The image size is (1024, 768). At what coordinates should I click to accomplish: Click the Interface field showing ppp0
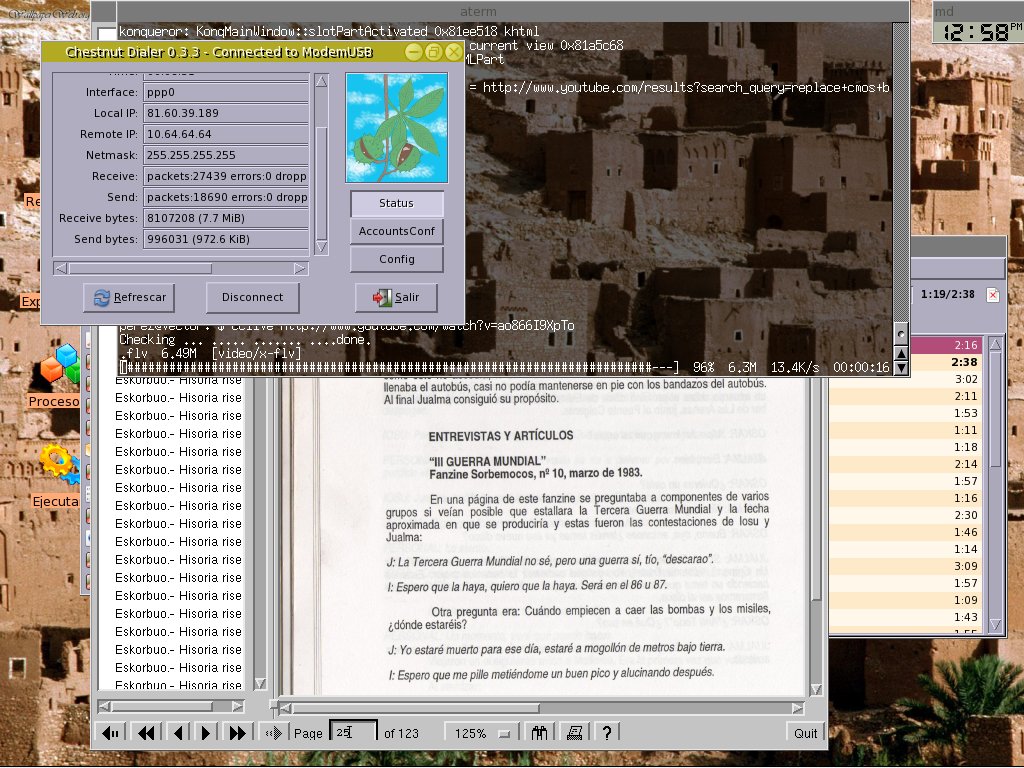tap(226, 92)
